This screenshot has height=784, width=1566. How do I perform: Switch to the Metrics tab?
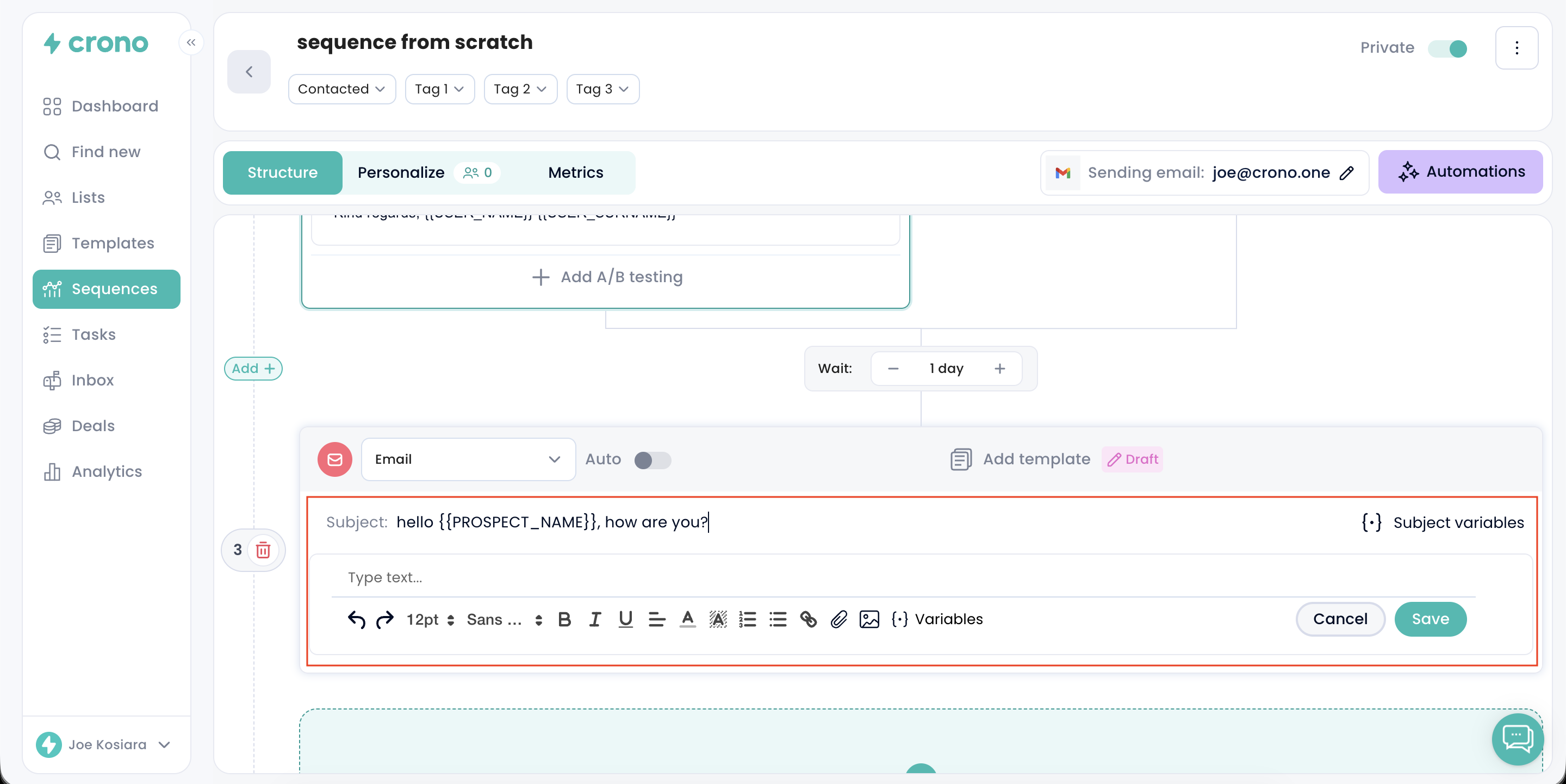[575, 172]
